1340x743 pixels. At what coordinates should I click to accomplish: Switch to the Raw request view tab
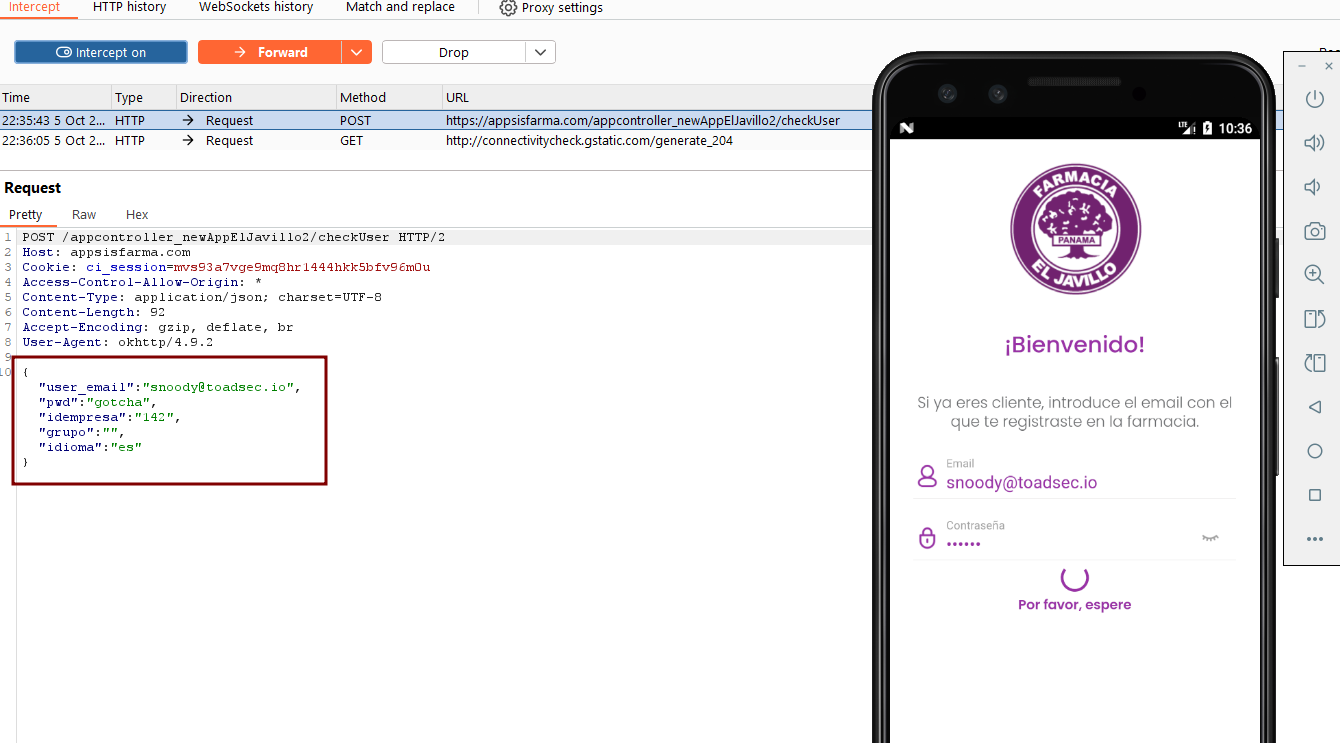84,214
